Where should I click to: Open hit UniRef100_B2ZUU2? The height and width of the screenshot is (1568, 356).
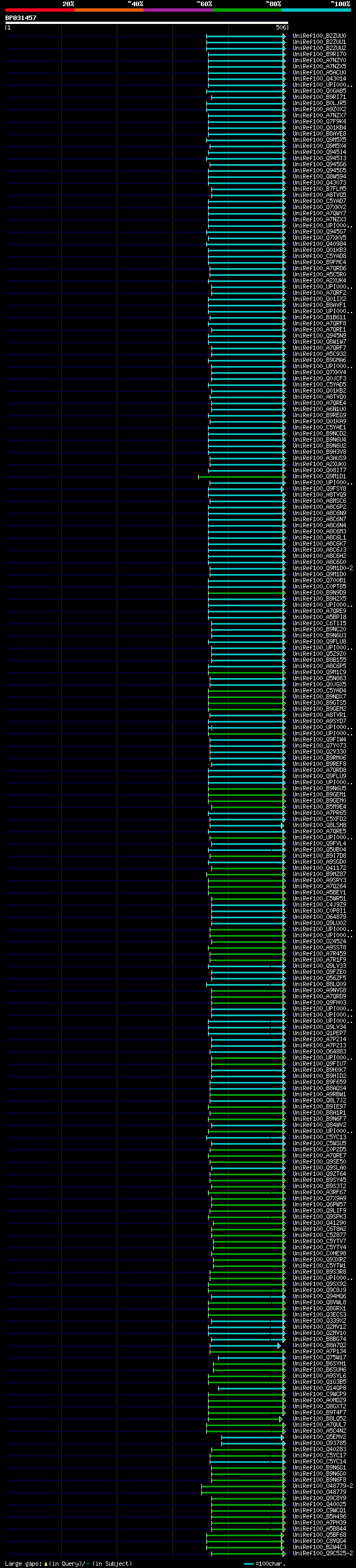319,48
